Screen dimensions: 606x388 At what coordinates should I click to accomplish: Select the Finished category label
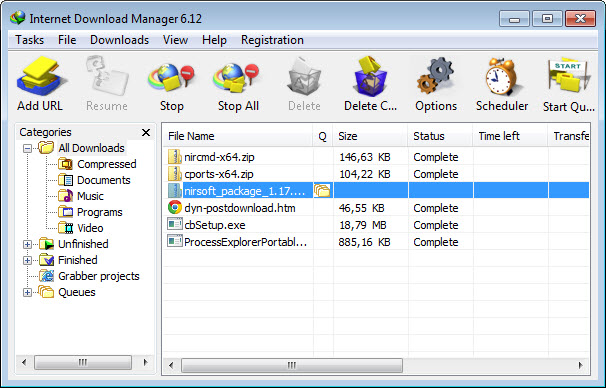(x=78, y=260)
